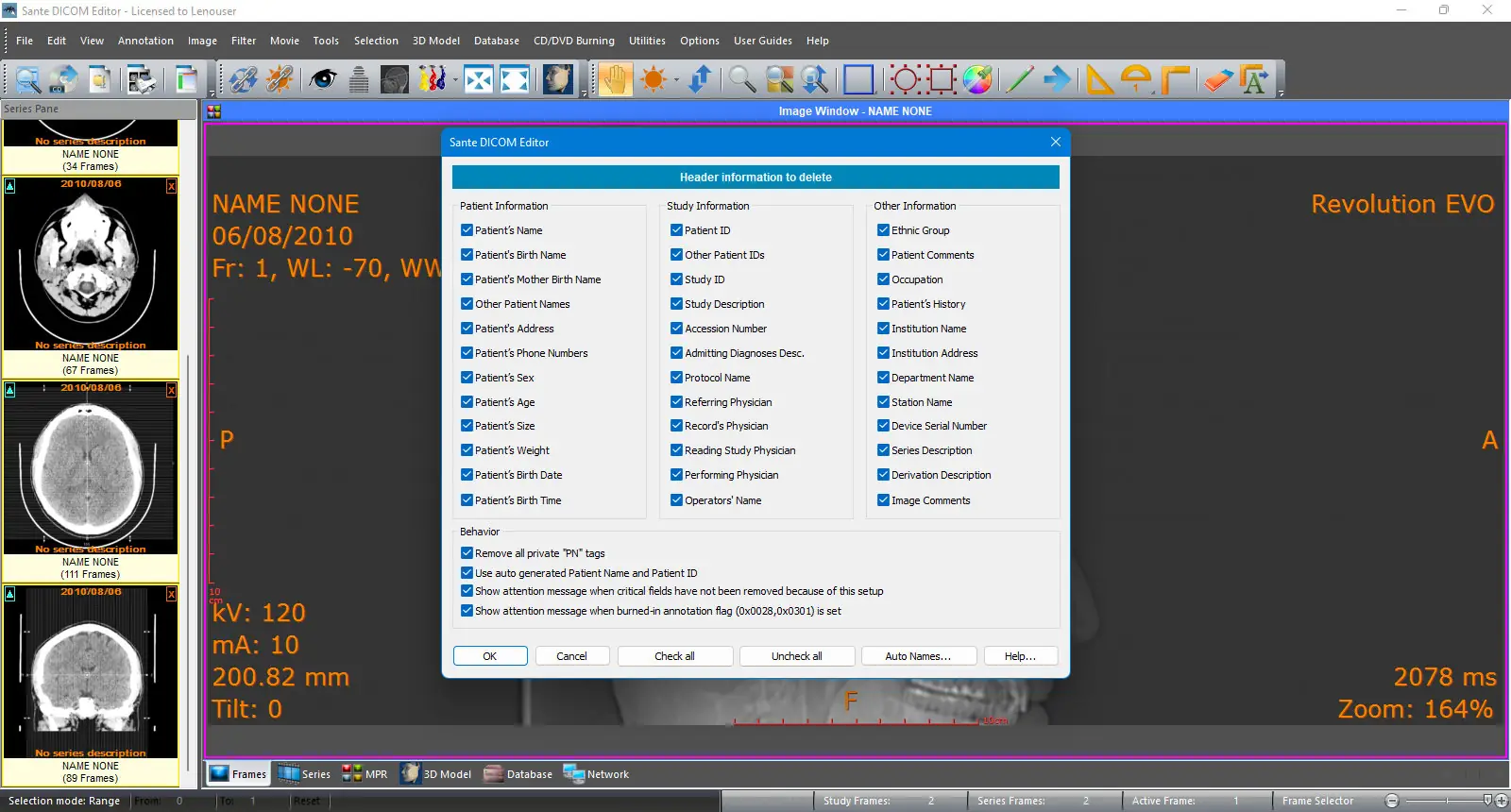The width and height of the screenshot is (1511, 812).
Task: Select the hand pan tool
Action: point(615,79)
